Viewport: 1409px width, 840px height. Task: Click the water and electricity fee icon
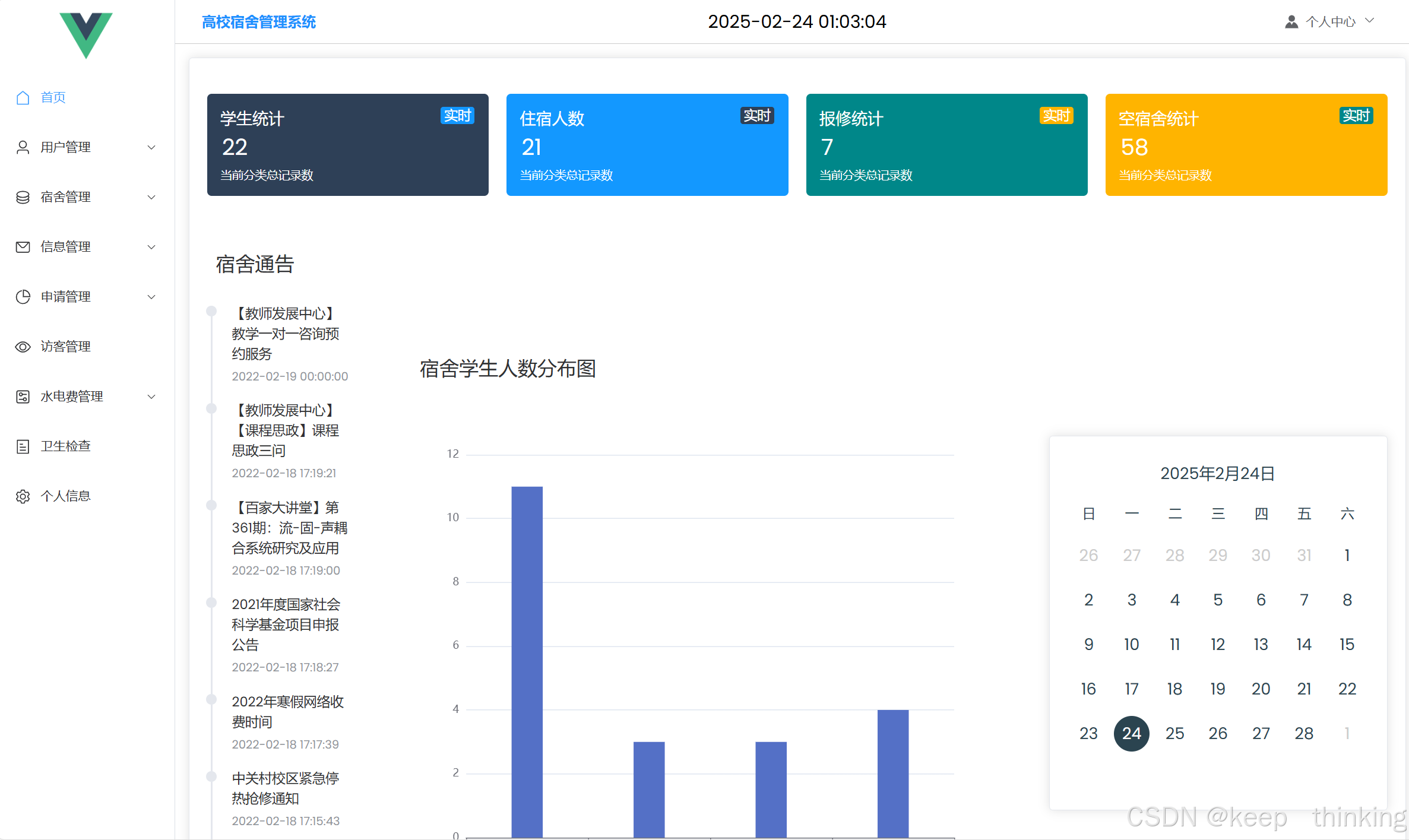pos(23,397)
